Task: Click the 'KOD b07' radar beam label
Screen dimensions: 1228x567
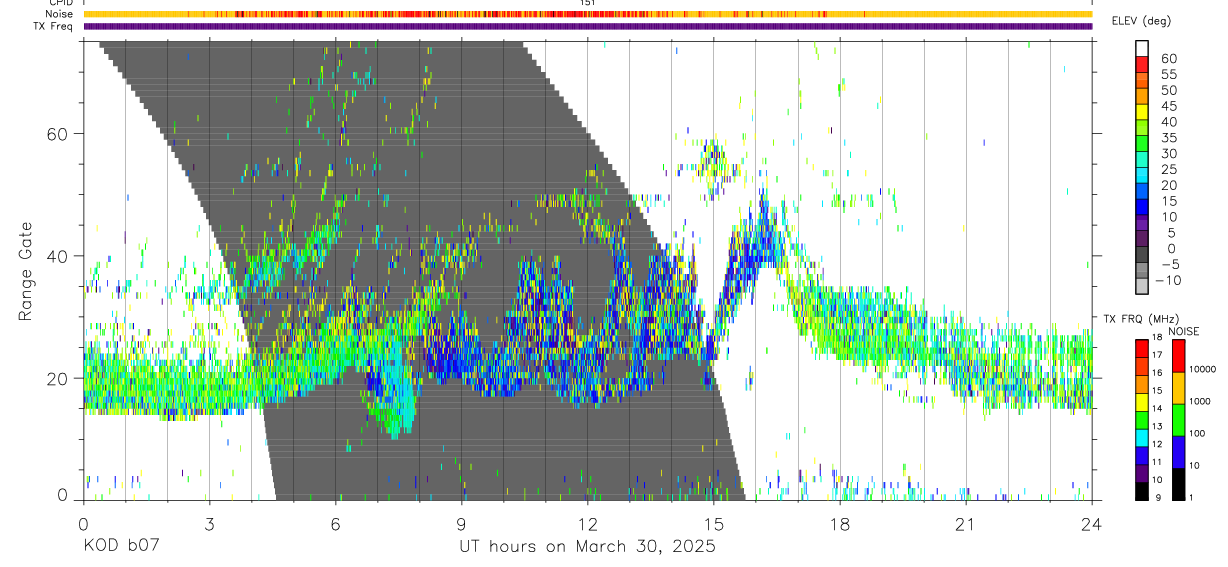Action: click(120, 547)
